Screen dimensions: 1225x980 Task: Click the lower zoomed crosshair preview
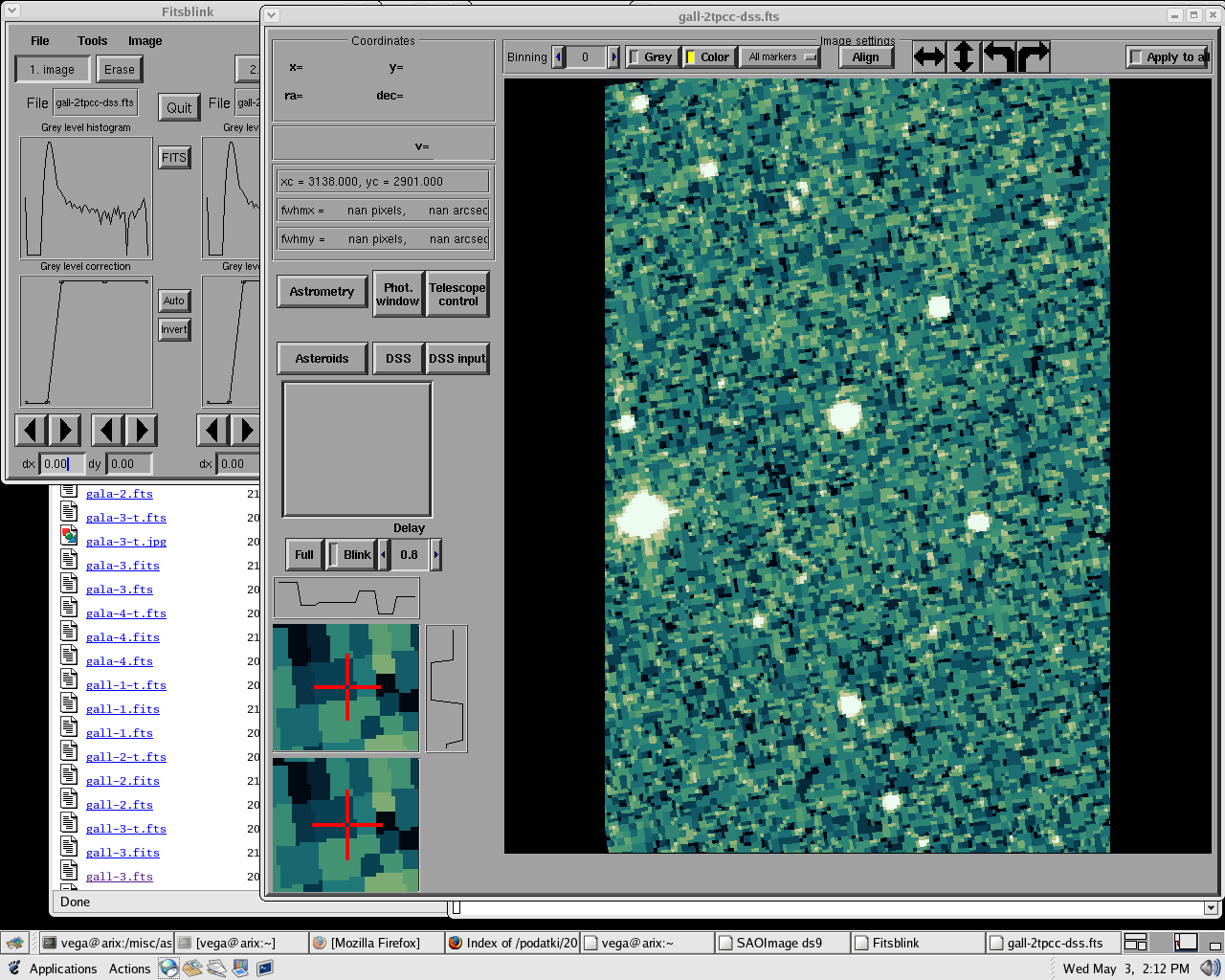(x=346, y=825)
